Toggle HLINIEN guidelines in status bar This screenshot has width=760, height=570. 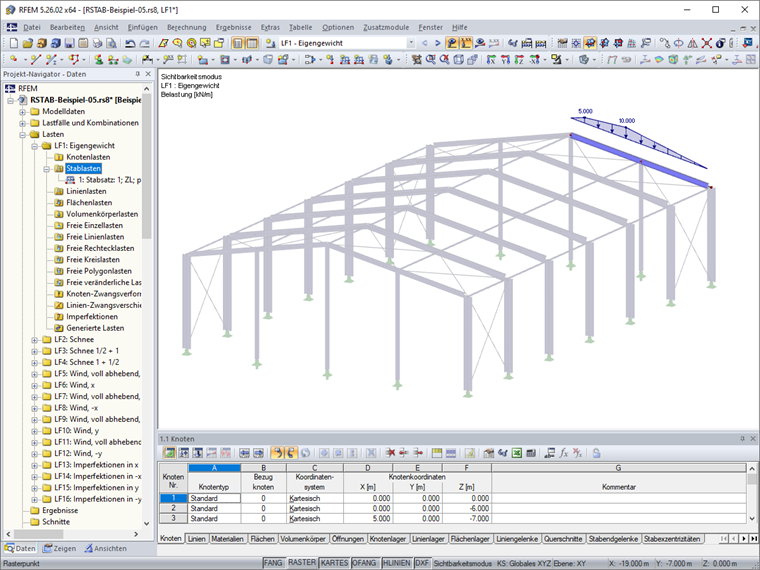click(x=396, y=563)
